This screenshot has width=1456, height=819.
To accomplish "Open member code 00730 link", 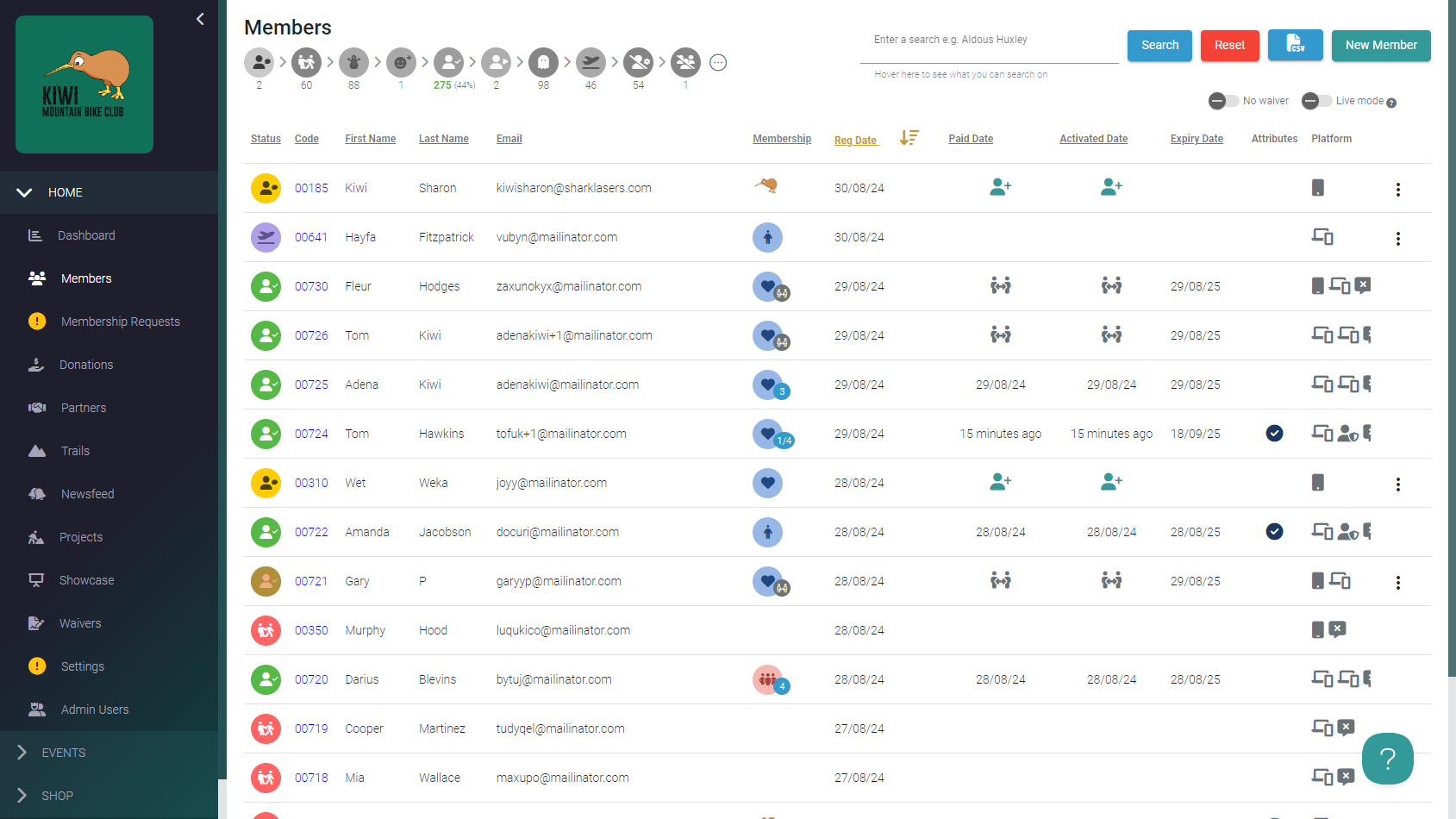I will click(311, 286).
